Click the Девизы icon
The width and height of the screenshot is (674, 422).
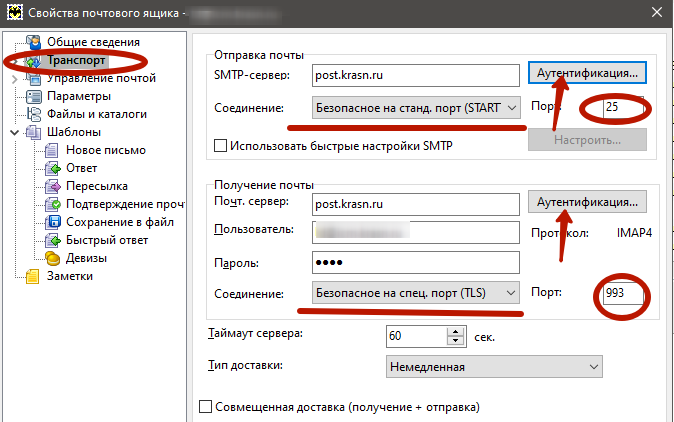click(x=53, y=258)
